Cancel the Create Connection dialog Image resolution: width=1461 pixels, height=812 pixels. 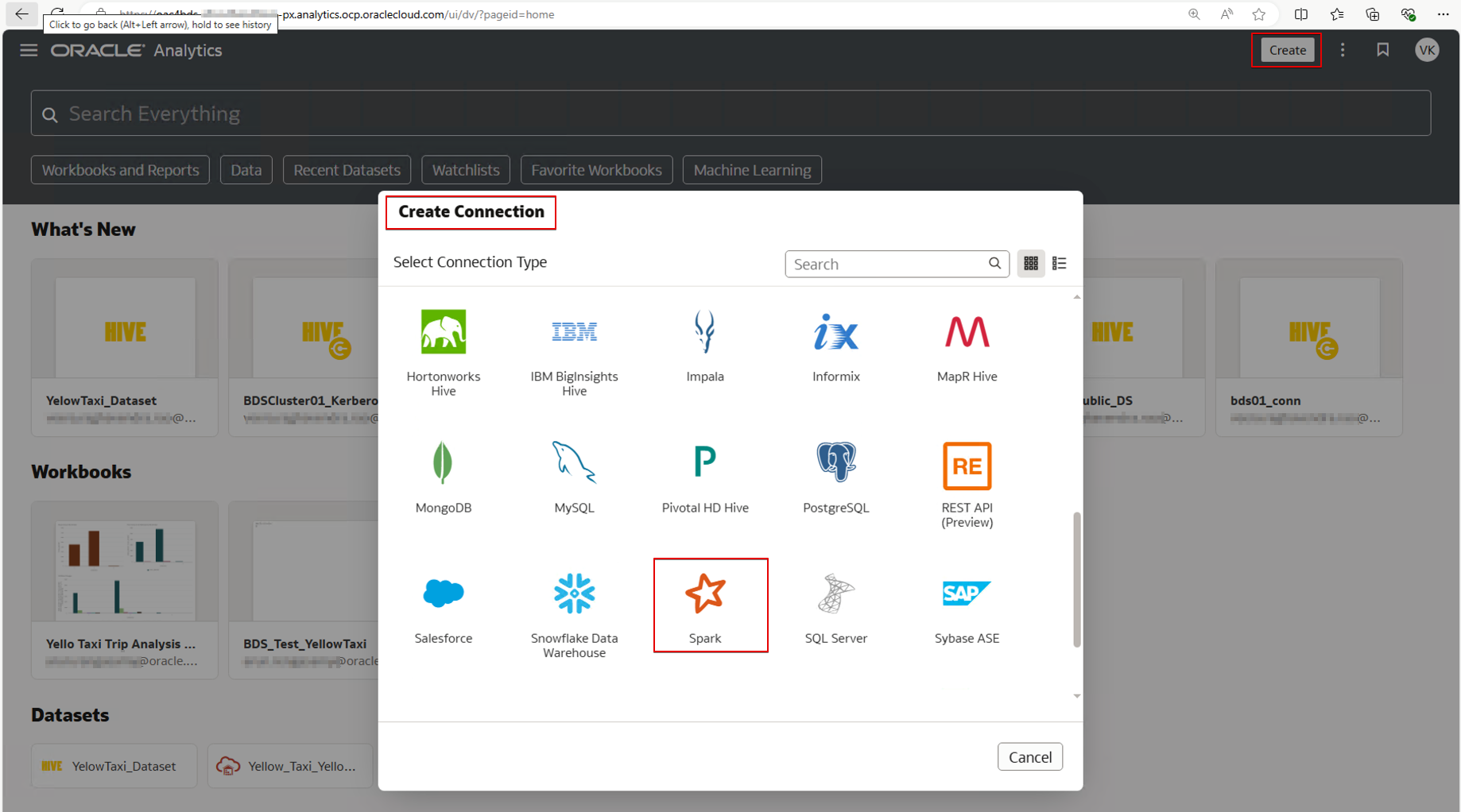coord(1029,757)
